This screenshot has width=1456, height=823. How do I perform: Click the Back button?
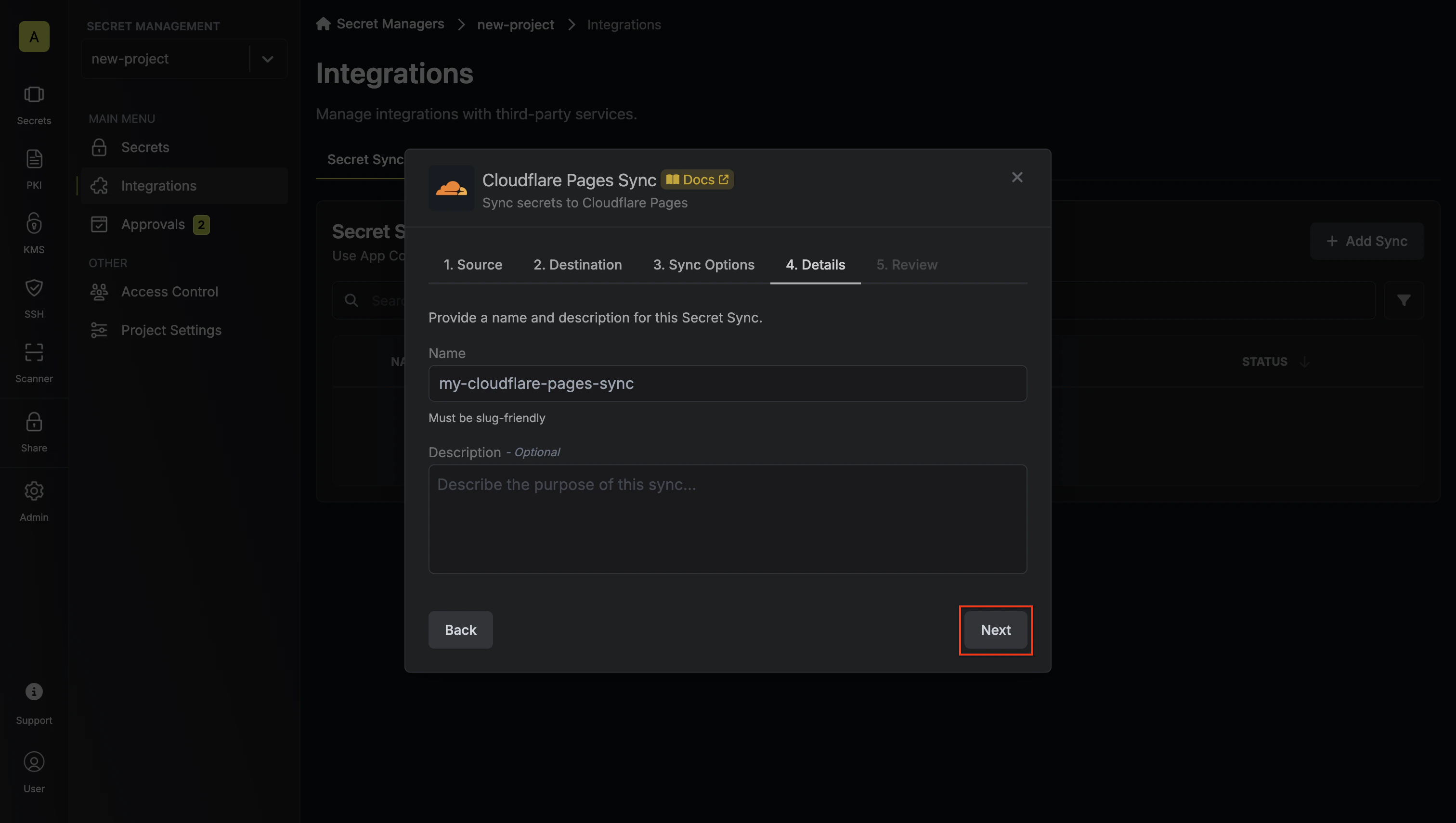(x=460, y=630)
